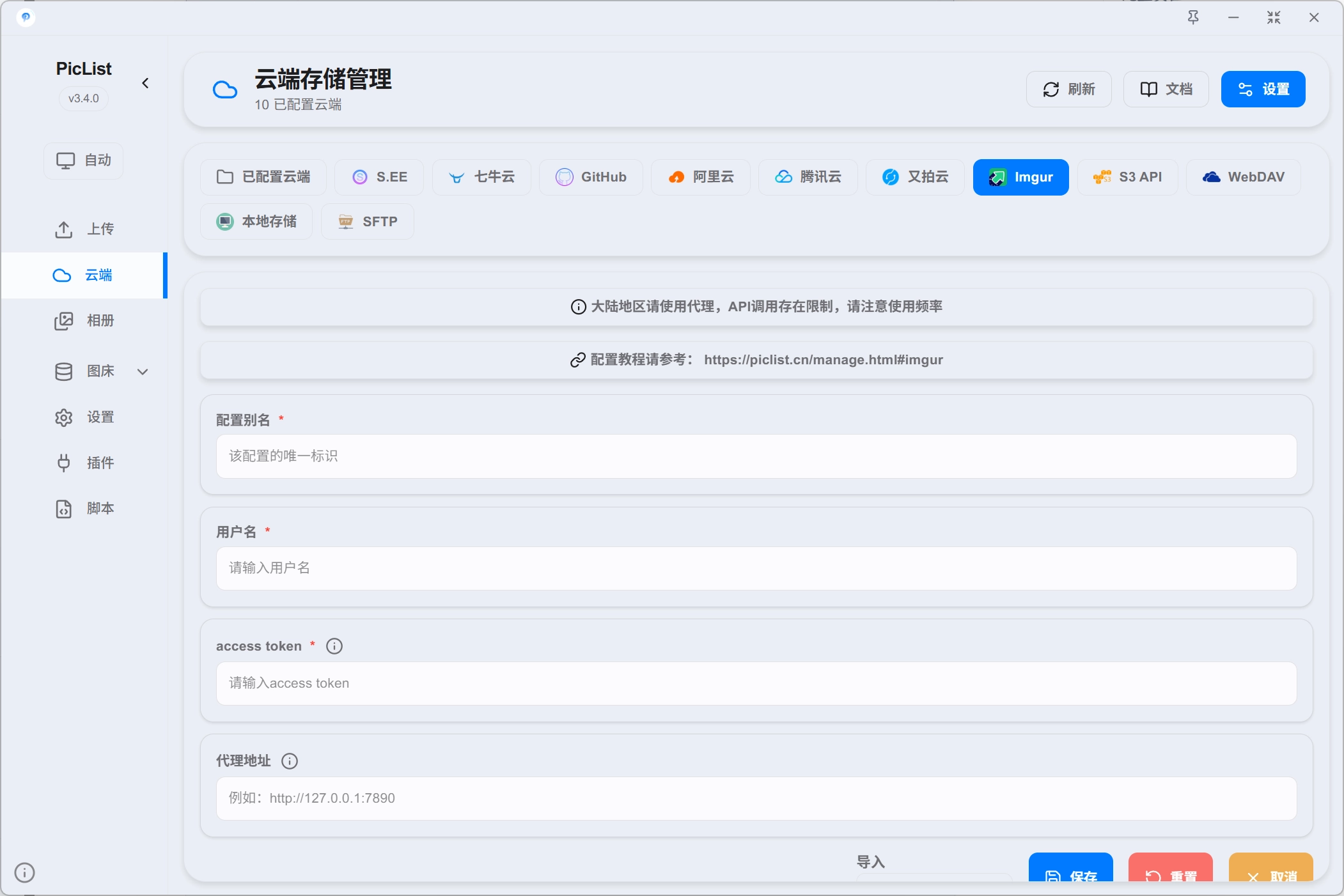Click the info icon at sidebar bottom
This screenshot has height=896, width=1344.
coord(24,872)
